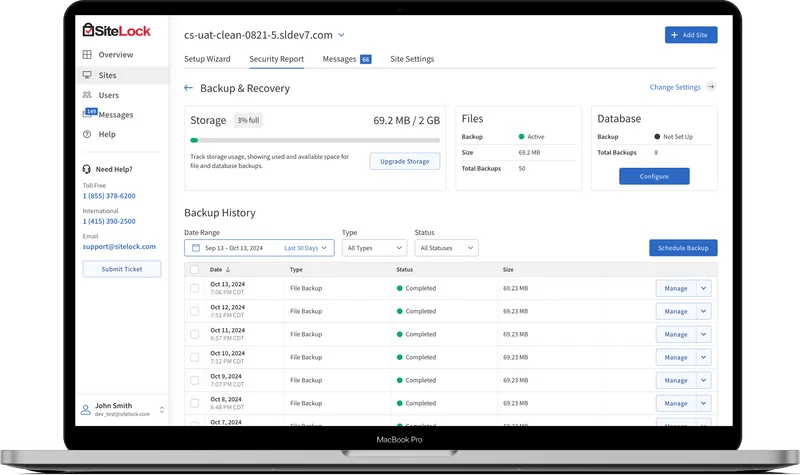The image size is (800, 475).
Task: Sort by Date using the down arrow
Action: (x=228, y=269)
